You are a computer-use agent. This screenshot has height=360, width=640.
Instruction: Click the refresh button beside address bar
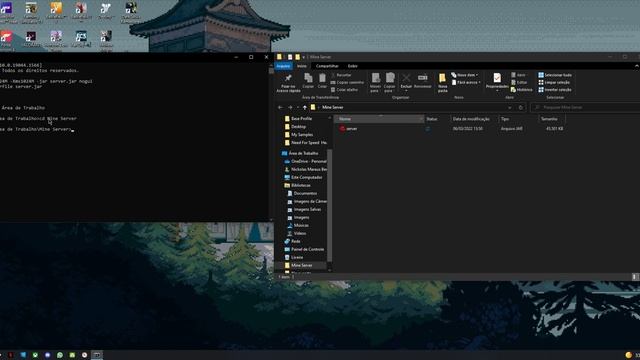[520, 107]
